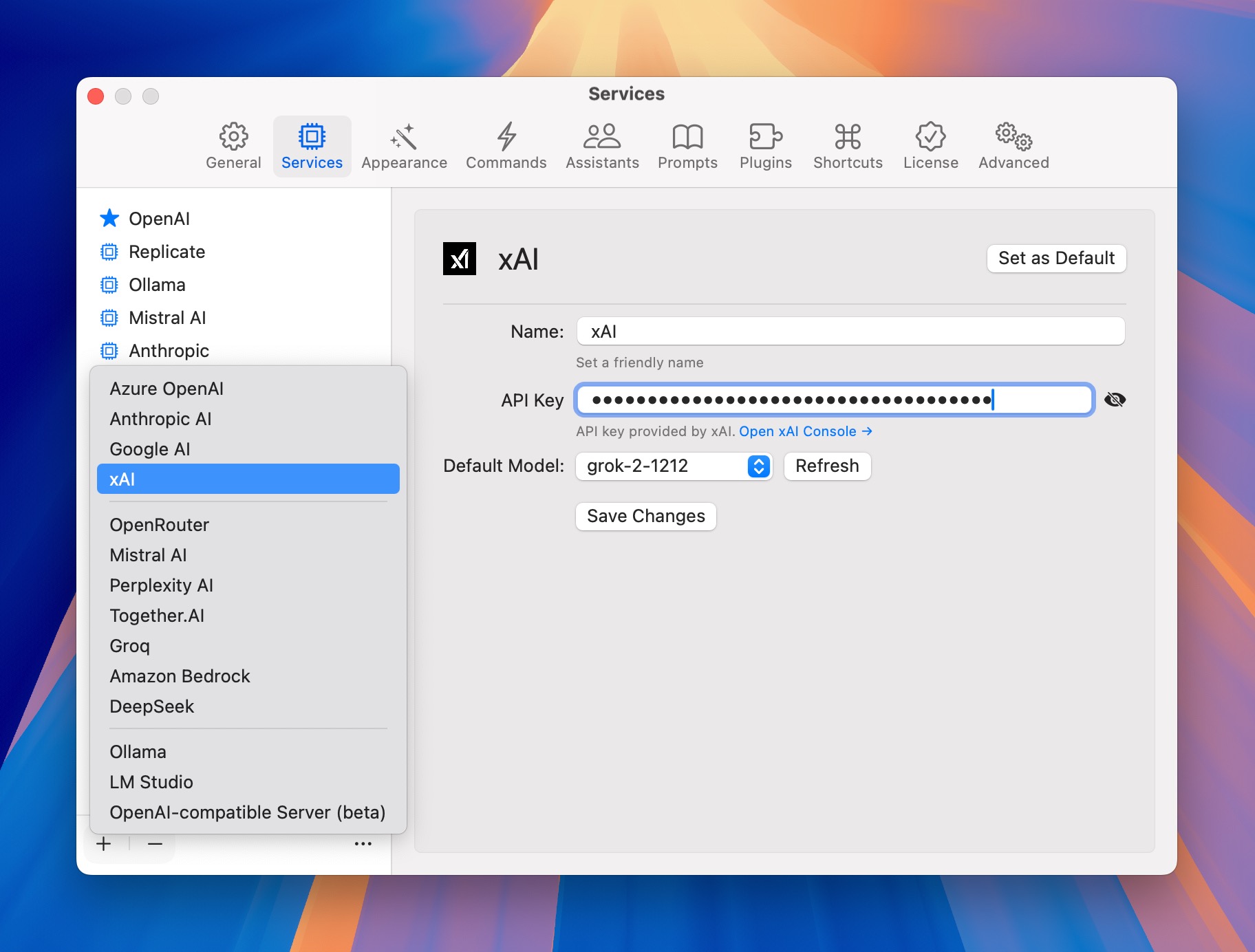This screenshot has width=1255, height=952.
Task: Switch to the Appearance pane
Action: tap(404, 146)
